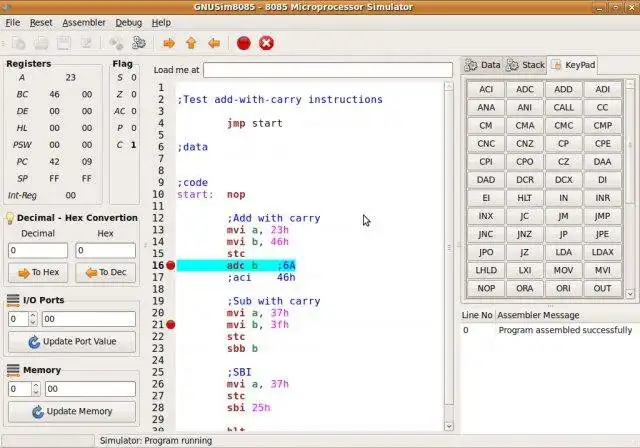640x448 pixels.
Task: Click the Line No column header
Action: click(477, 315)
